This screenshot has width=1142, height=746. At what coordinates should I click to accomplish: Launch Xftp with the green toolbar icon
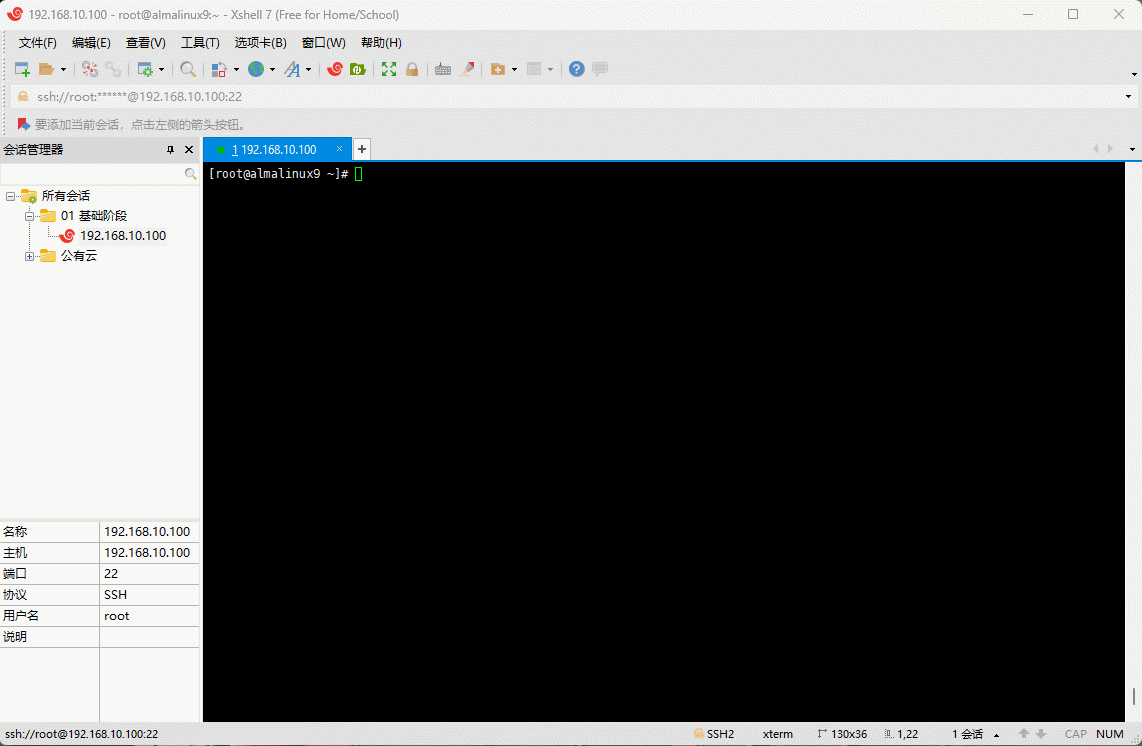[x=357, y=69]
